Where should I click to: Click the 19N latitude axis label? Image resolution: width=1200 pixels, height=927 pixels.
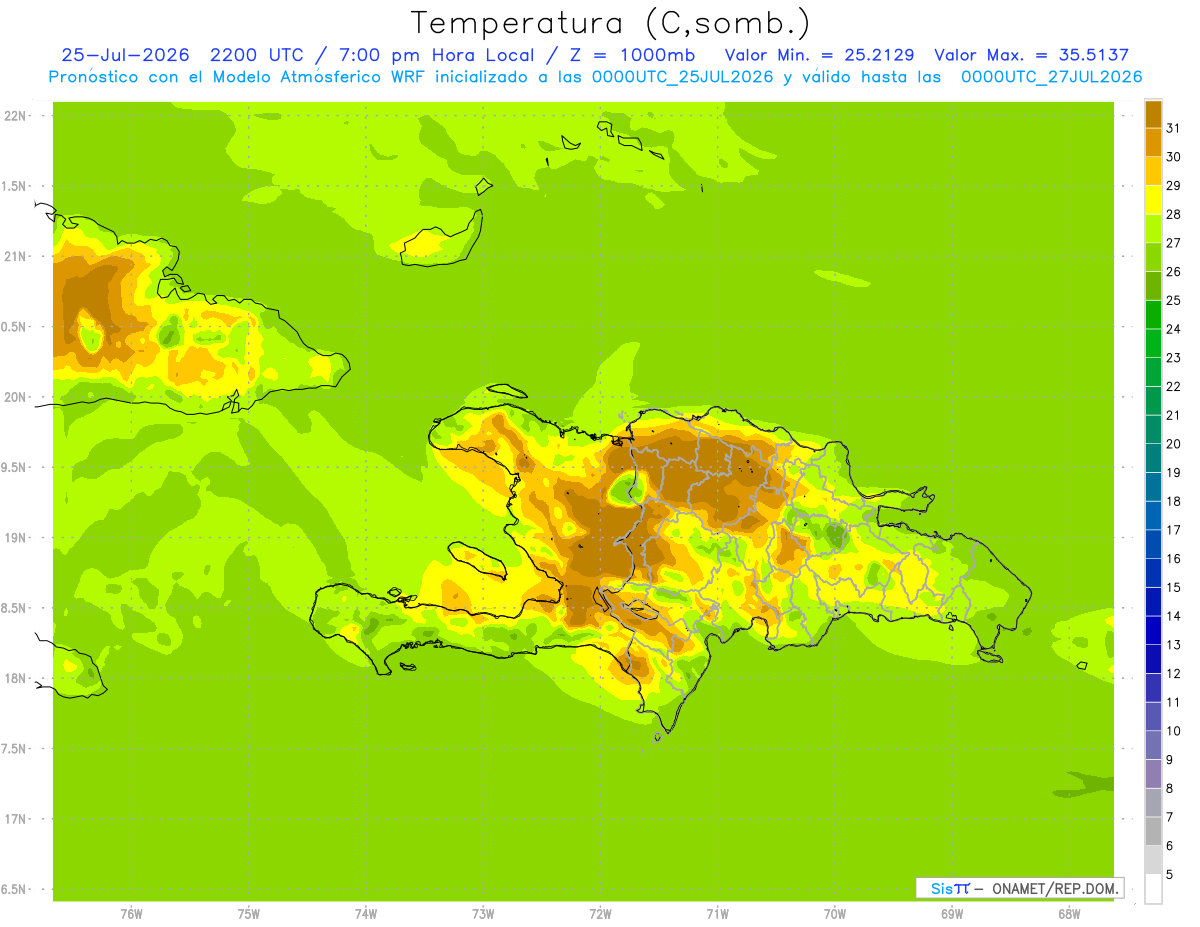[16, 538]
